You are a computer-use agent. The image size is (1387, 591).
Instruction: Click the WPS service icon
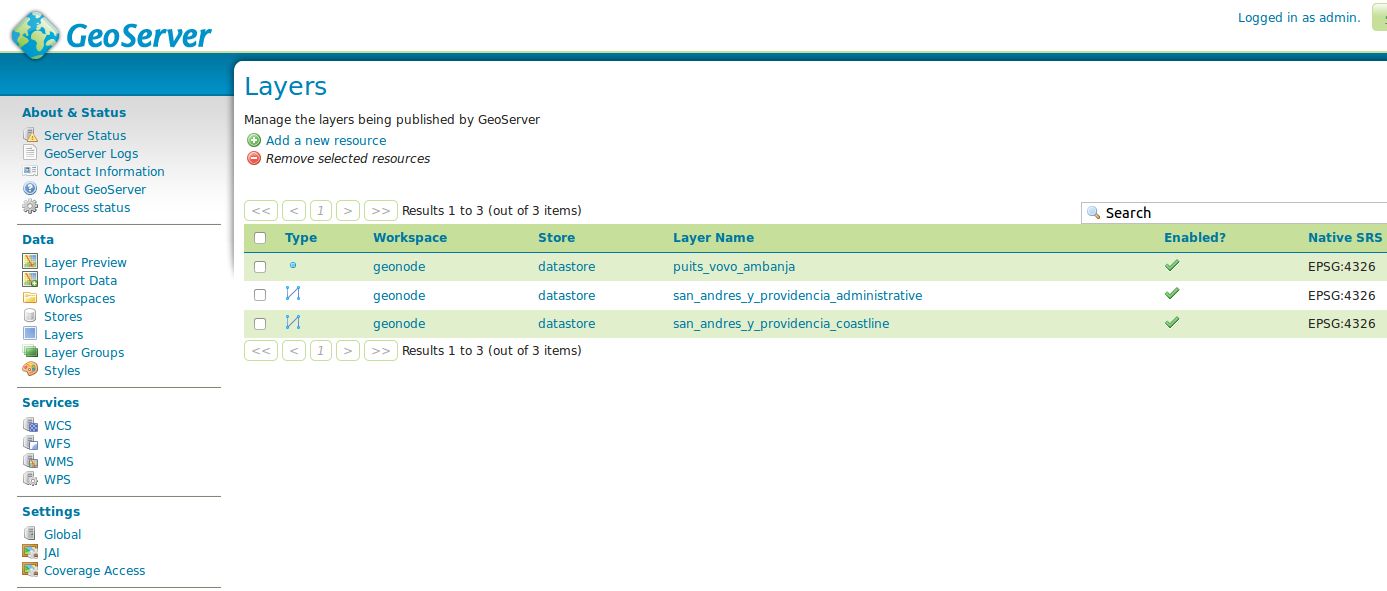[x=30, y=479]
